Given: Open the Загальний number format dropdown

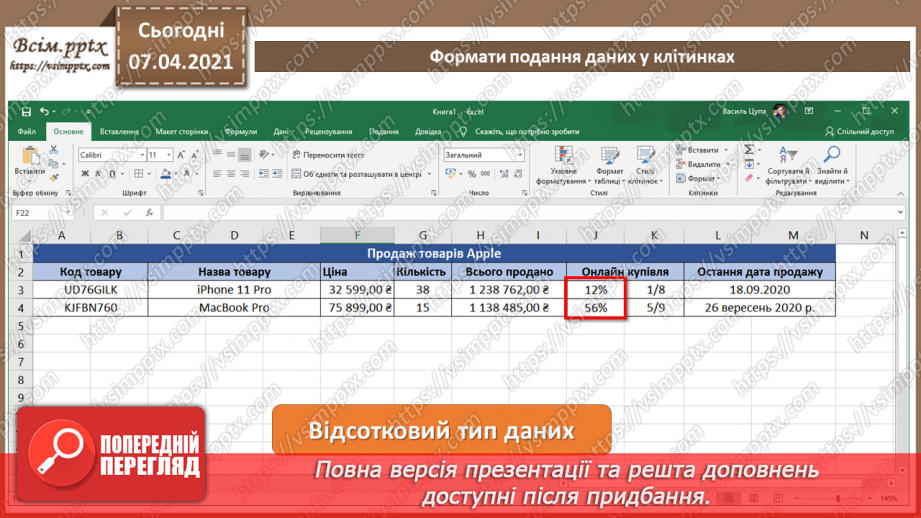Looking at the screenshot, I should click(520, 155).
